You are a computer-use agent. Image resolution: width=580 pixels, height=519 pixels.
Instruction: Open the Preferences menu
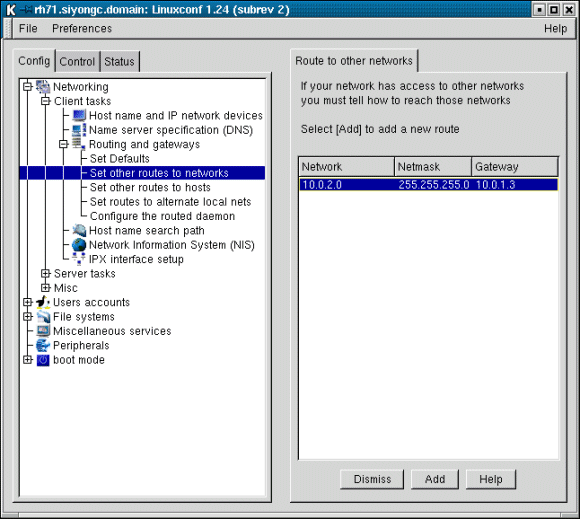[82, 28]
